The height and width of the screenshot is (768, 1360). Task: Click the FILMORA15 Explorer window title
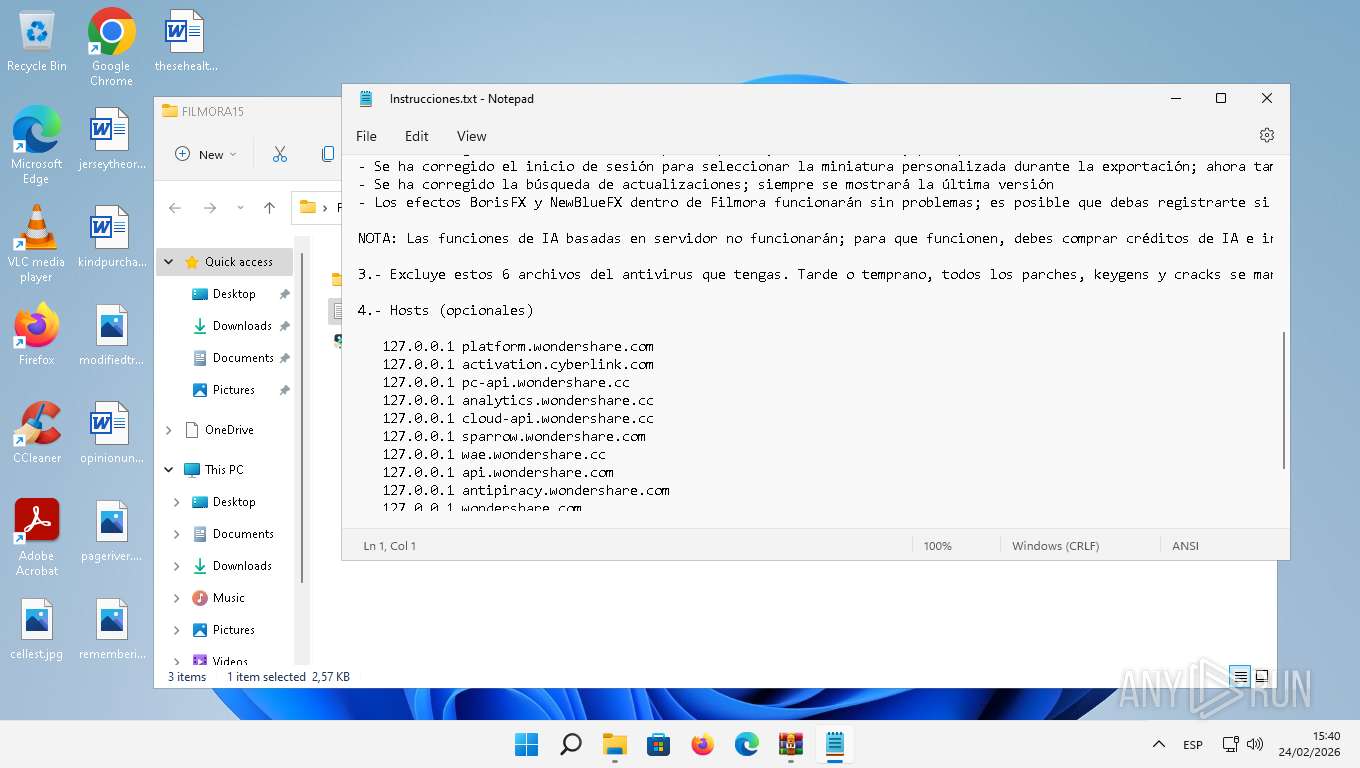pos(212,111)
